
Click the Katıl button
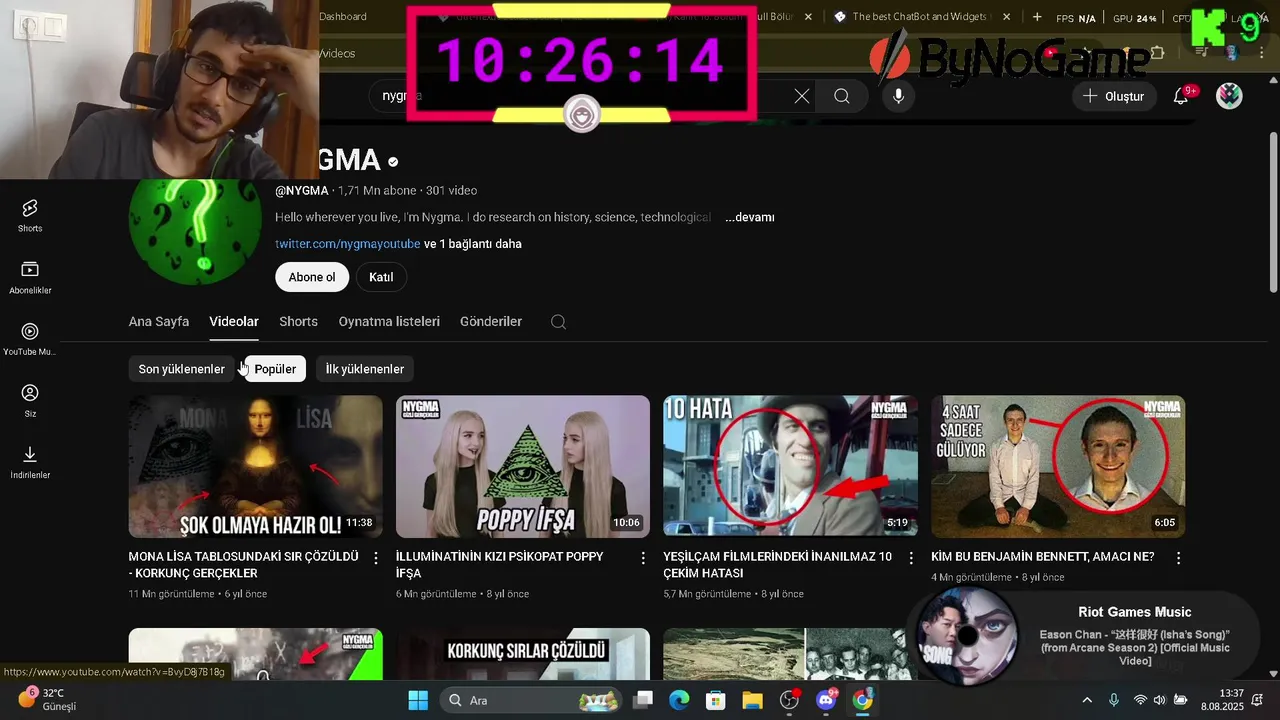tap(381, 277)
